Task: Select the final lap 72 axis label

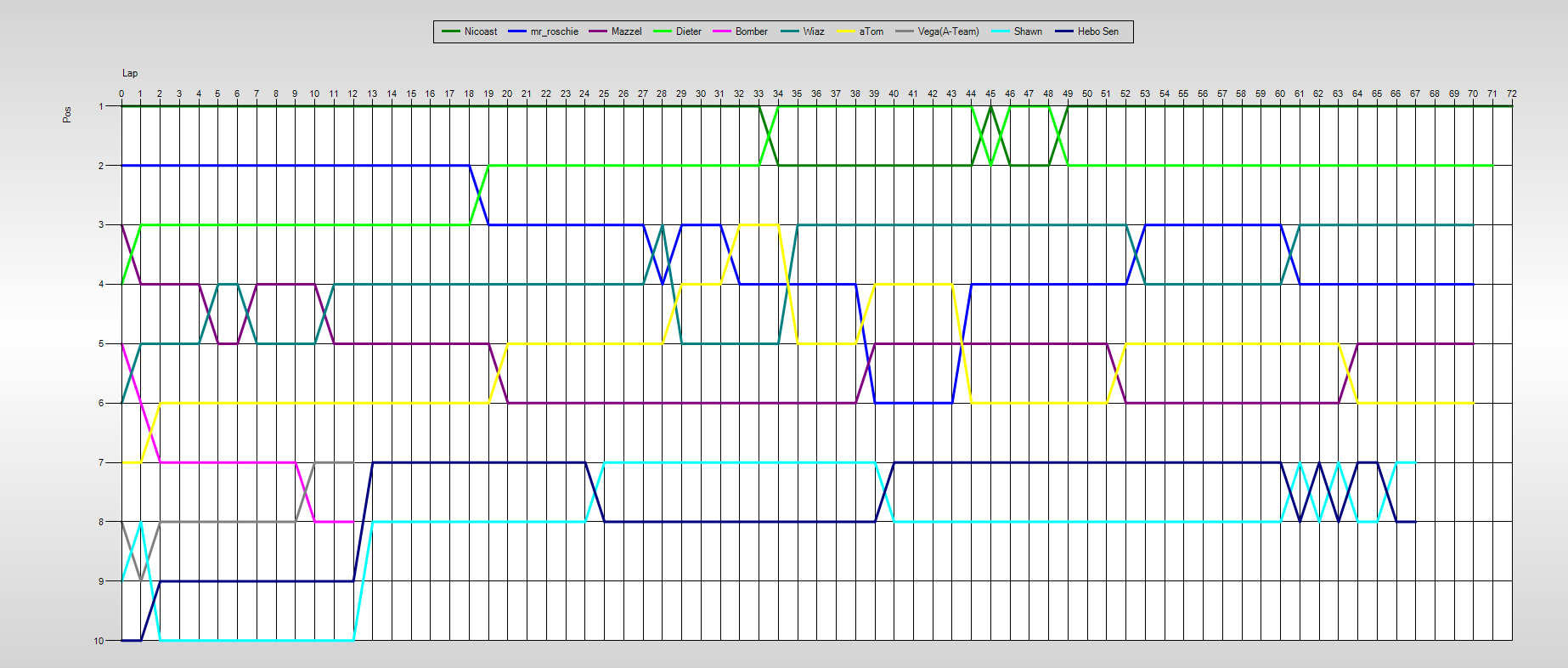Action: click(1512, 93)
